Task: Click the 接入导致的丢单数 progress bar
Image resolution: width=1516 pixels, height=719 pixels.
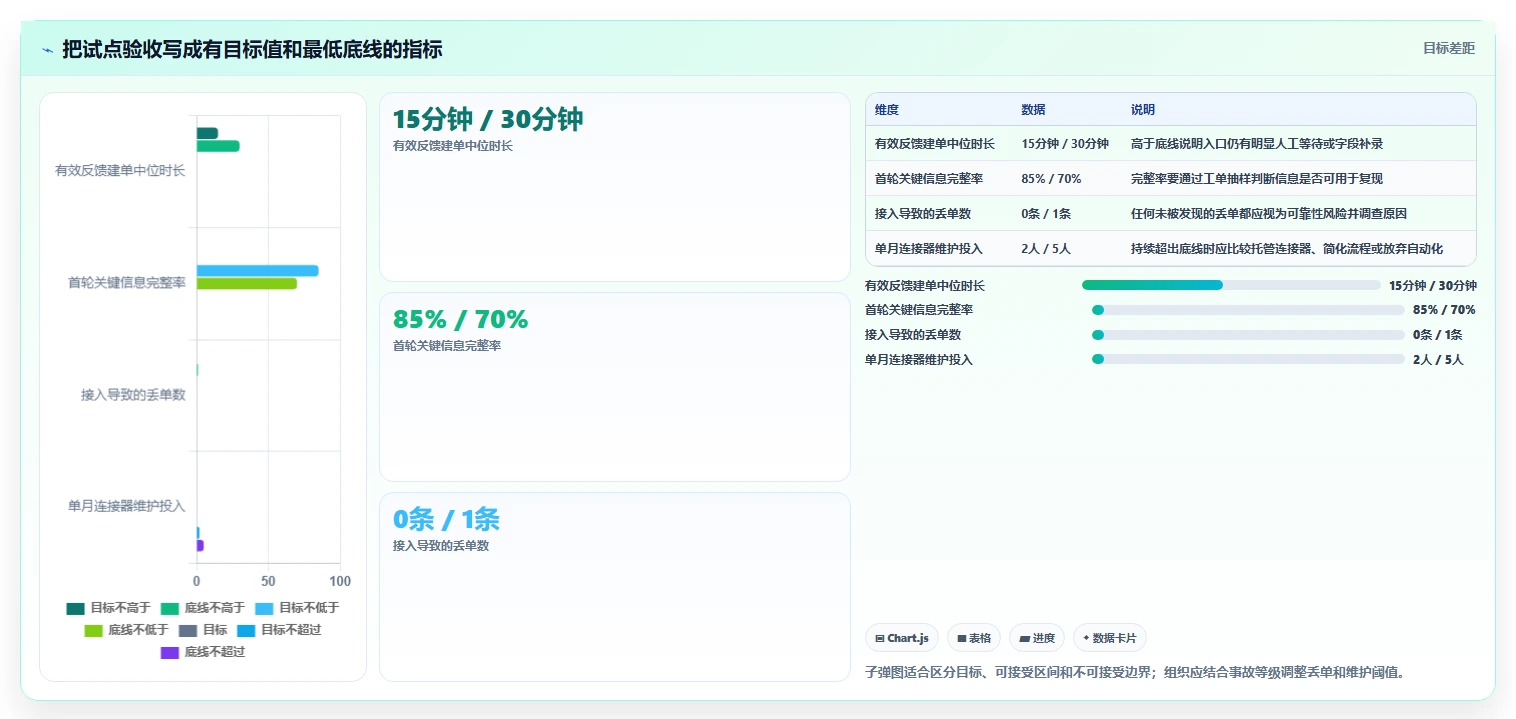Action: (x=1248, y=335)
